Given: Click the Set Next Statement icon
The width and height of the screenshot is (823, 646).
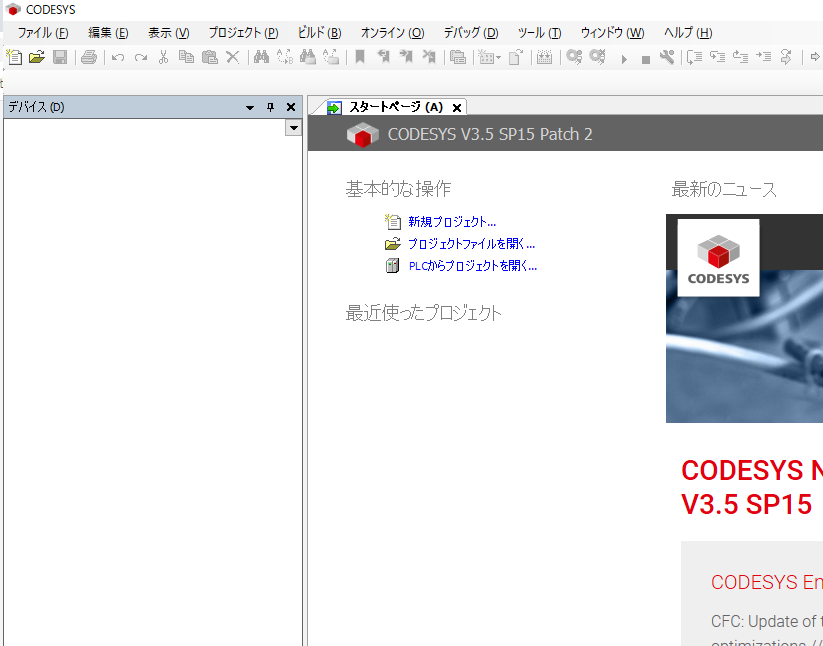Looking at the screenshot, I should 786,57.
